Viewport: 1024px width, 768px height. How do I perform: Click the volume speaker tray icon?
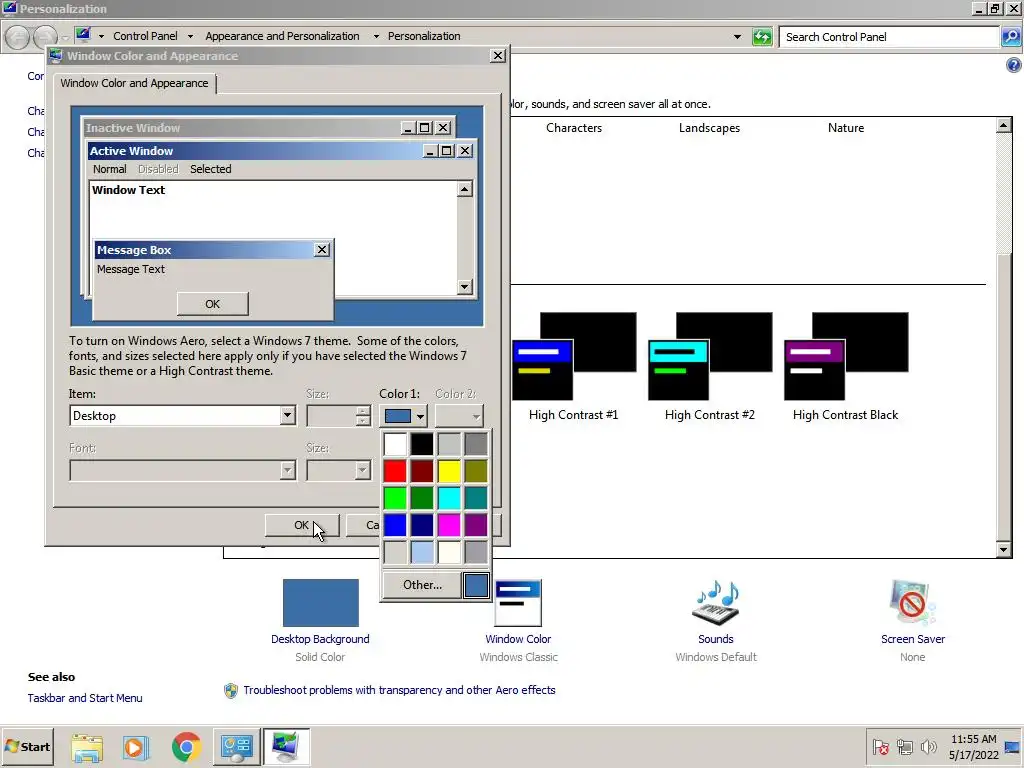click(928, 746)
